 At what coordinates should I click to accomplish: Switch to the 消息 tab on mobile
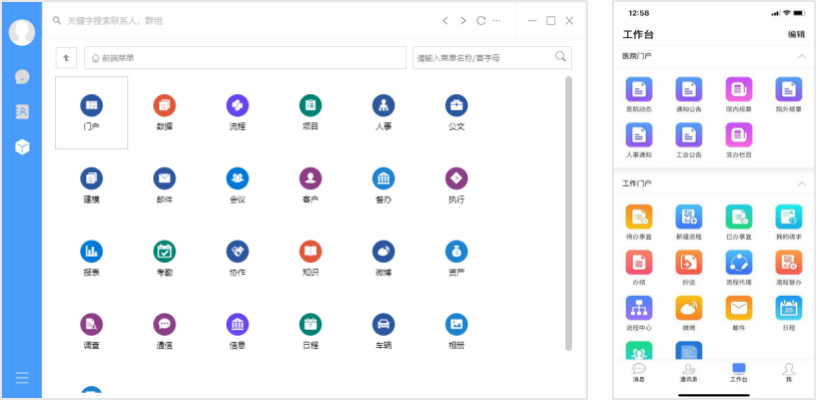tap(639, 372)
